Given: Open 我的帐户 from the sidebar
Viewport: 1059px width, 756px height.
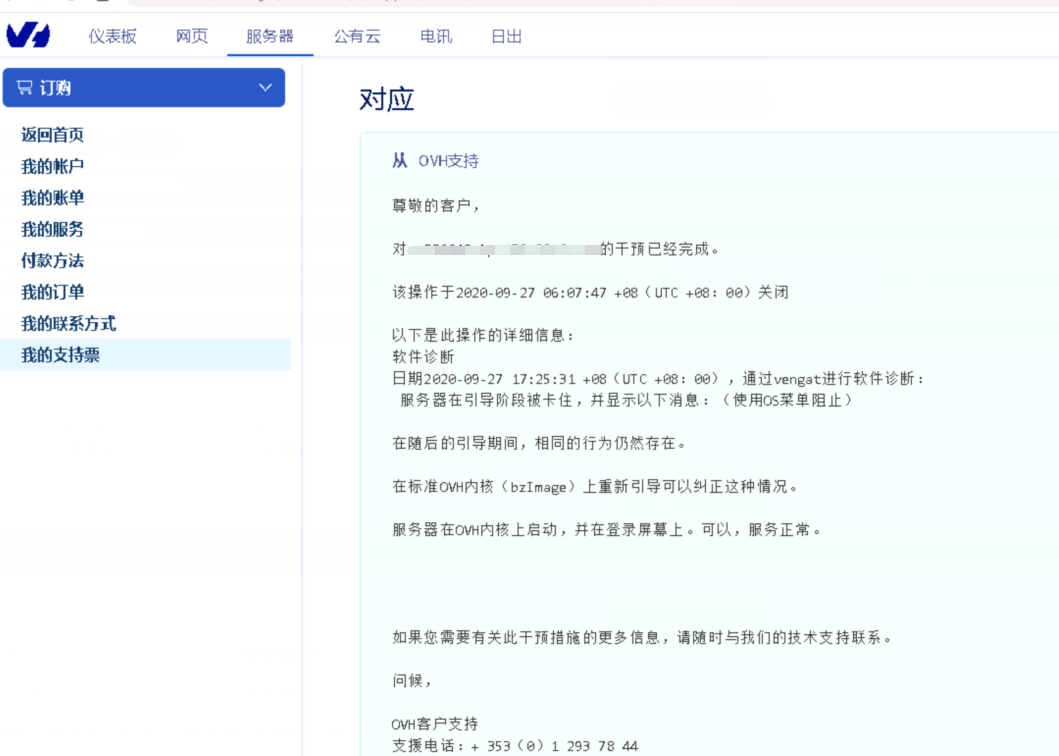Looking at the screenshot, I should tap(53, 166).
